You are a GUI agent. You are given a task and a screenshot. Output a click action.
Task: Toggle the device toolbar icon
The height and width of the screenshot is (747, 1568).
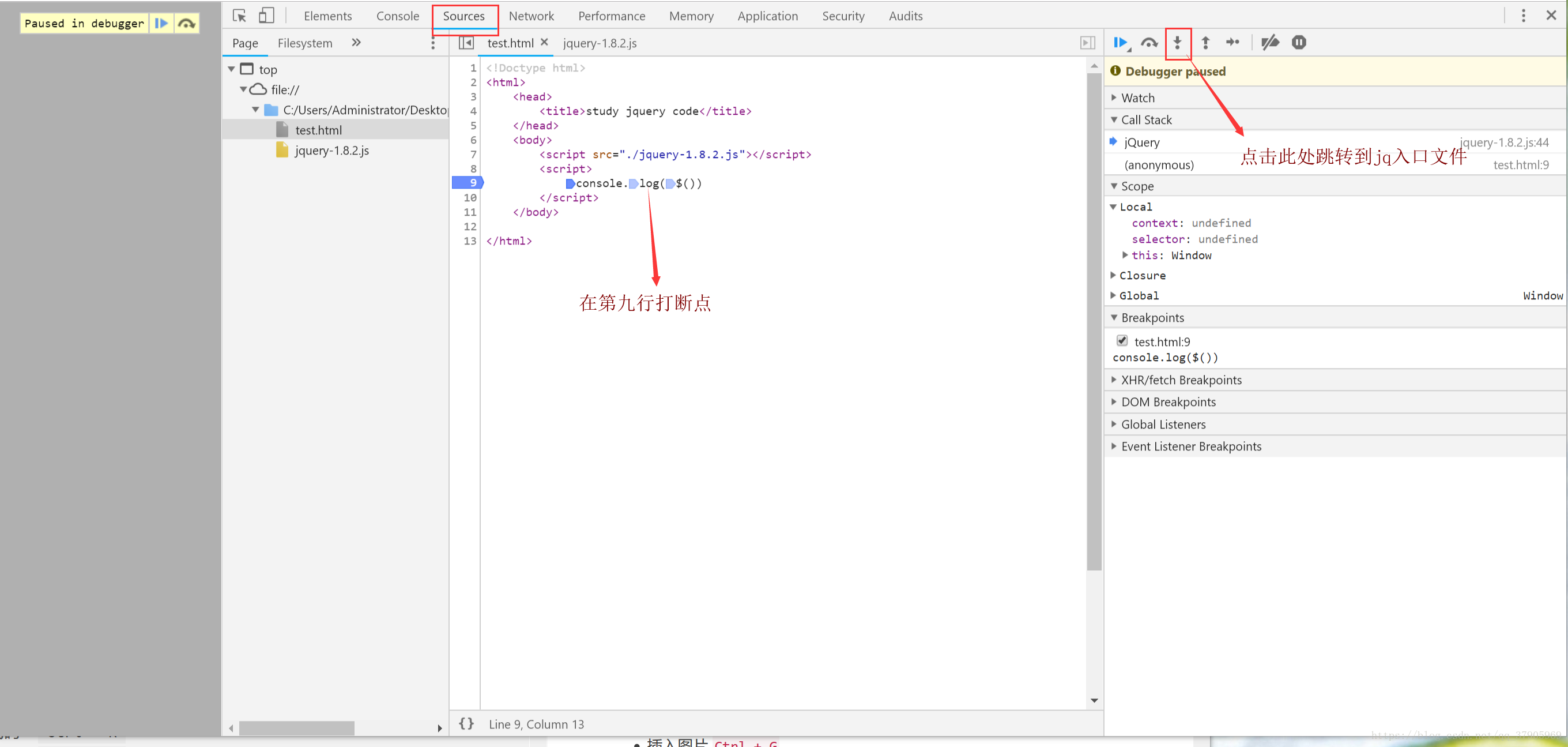coord(266,16)
